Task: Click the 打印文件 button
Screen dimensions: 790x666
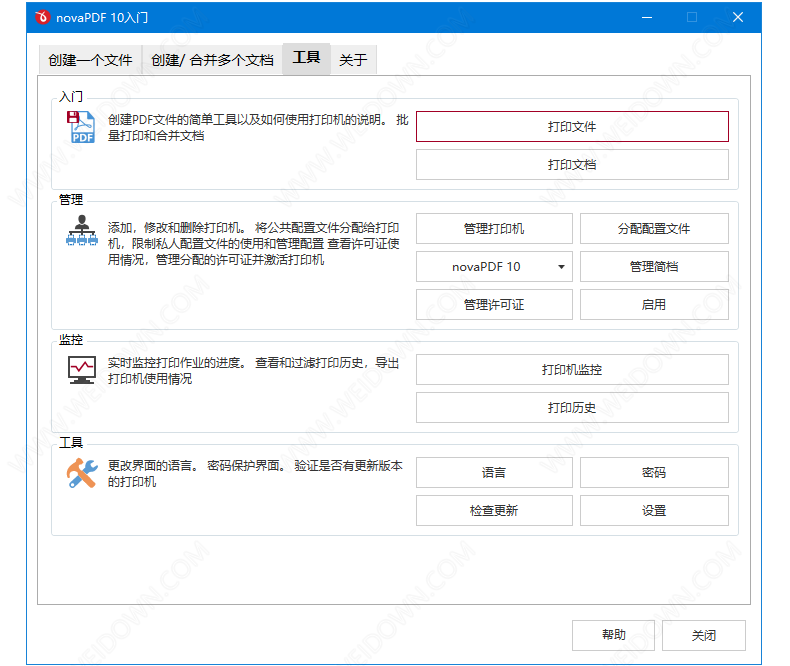Action: click(572, 126)
